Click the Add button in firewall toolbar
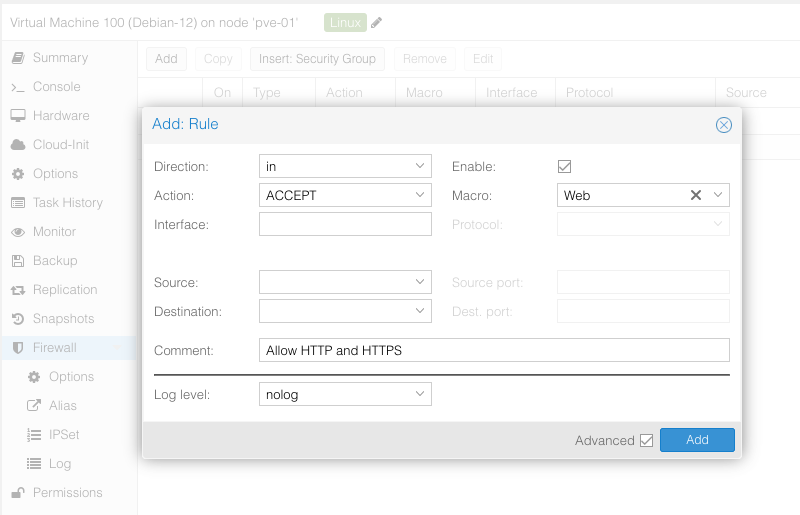 166,59
